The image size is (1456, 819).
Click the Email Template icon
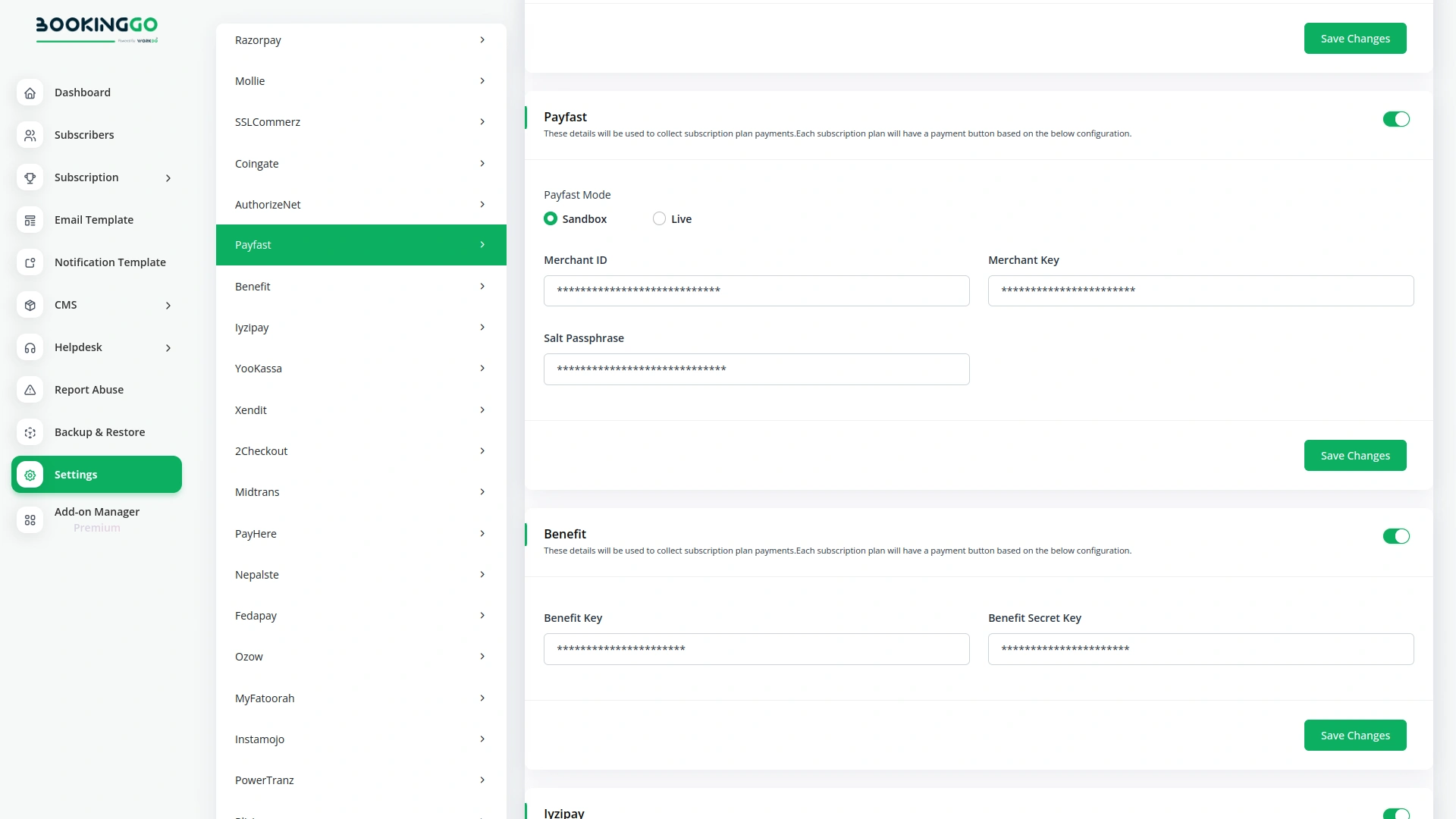30,220
